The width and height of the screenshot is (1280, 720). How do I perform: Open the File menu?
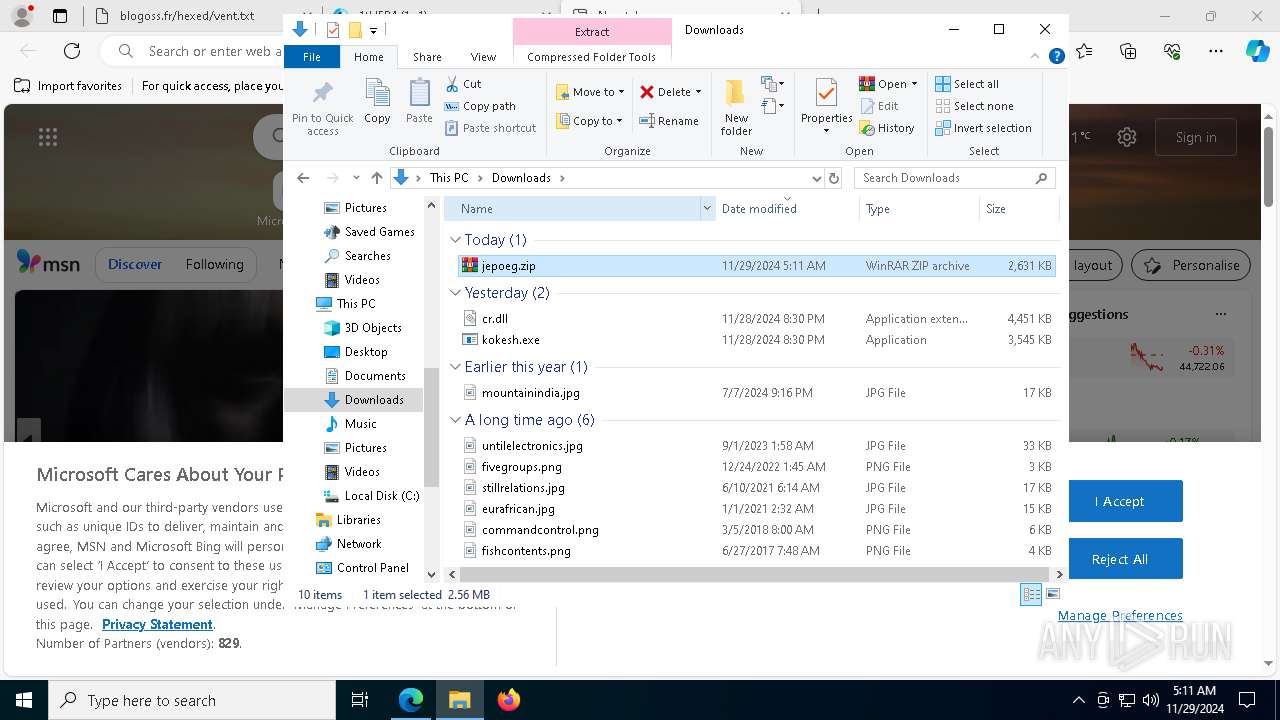tap(312, 57)
